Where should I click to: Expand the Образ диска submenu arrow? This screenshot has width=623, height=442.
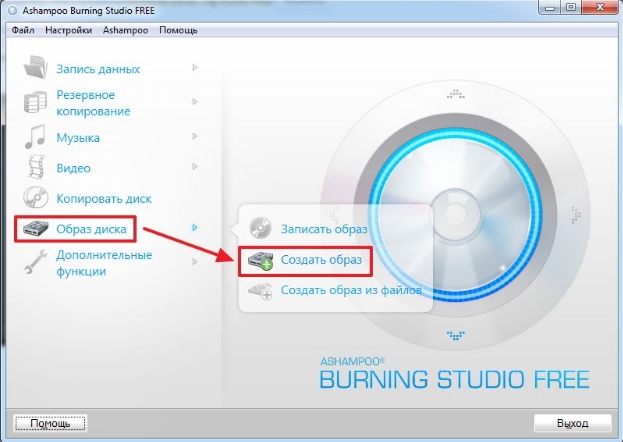[x=195, y=227]
